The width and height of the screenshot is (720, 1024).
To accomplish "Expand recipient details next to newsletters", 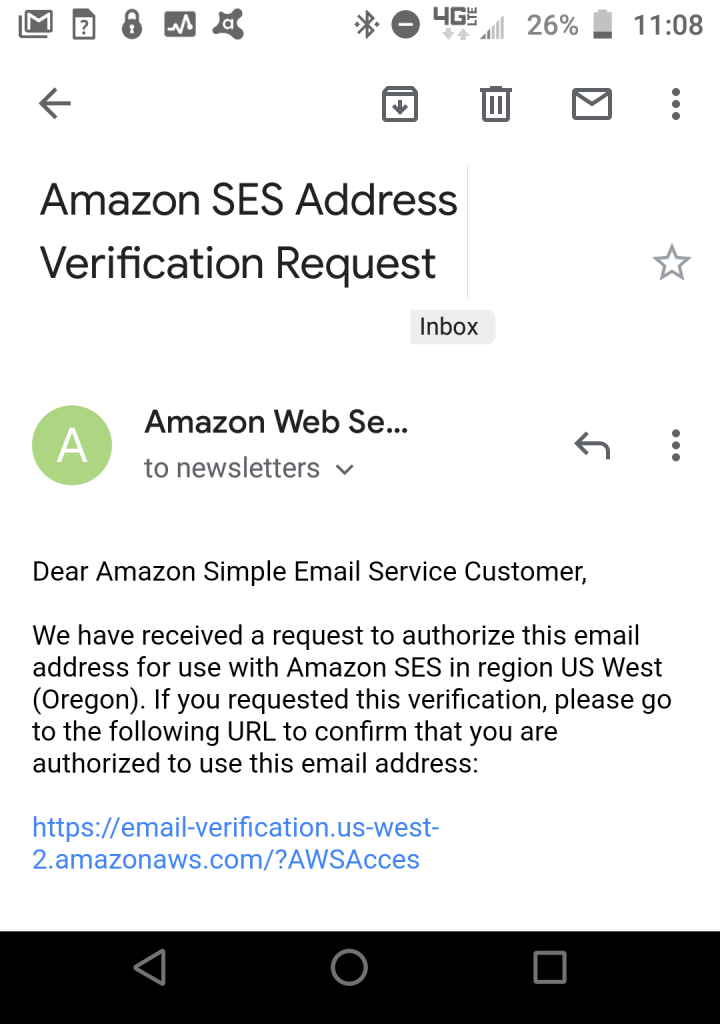I will pyautogui.click(x=344, y=469).
